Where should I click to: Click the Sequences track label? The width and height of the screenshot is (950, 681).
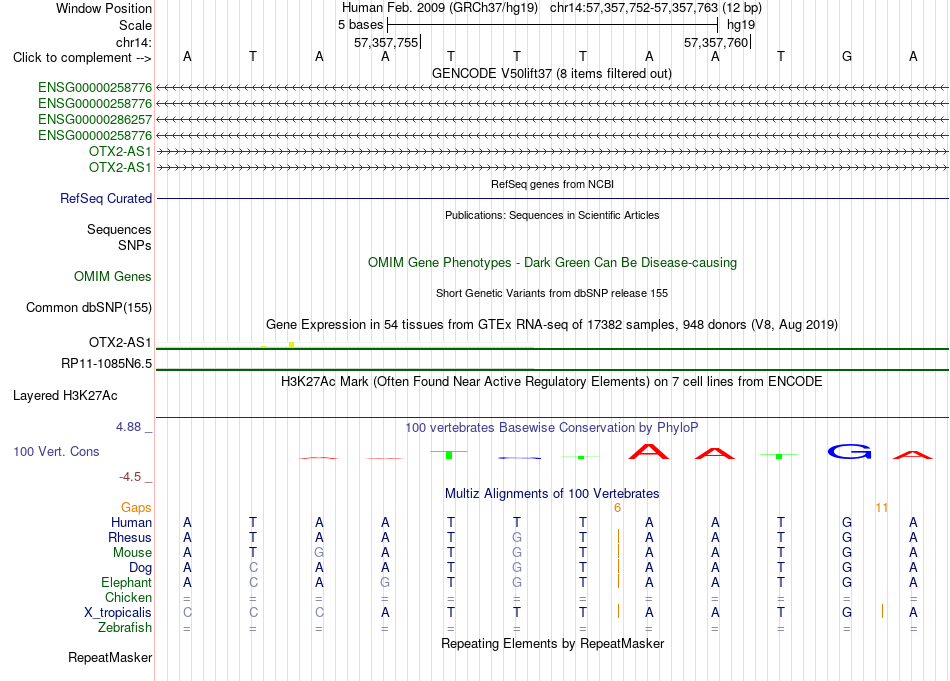(119, 230)
